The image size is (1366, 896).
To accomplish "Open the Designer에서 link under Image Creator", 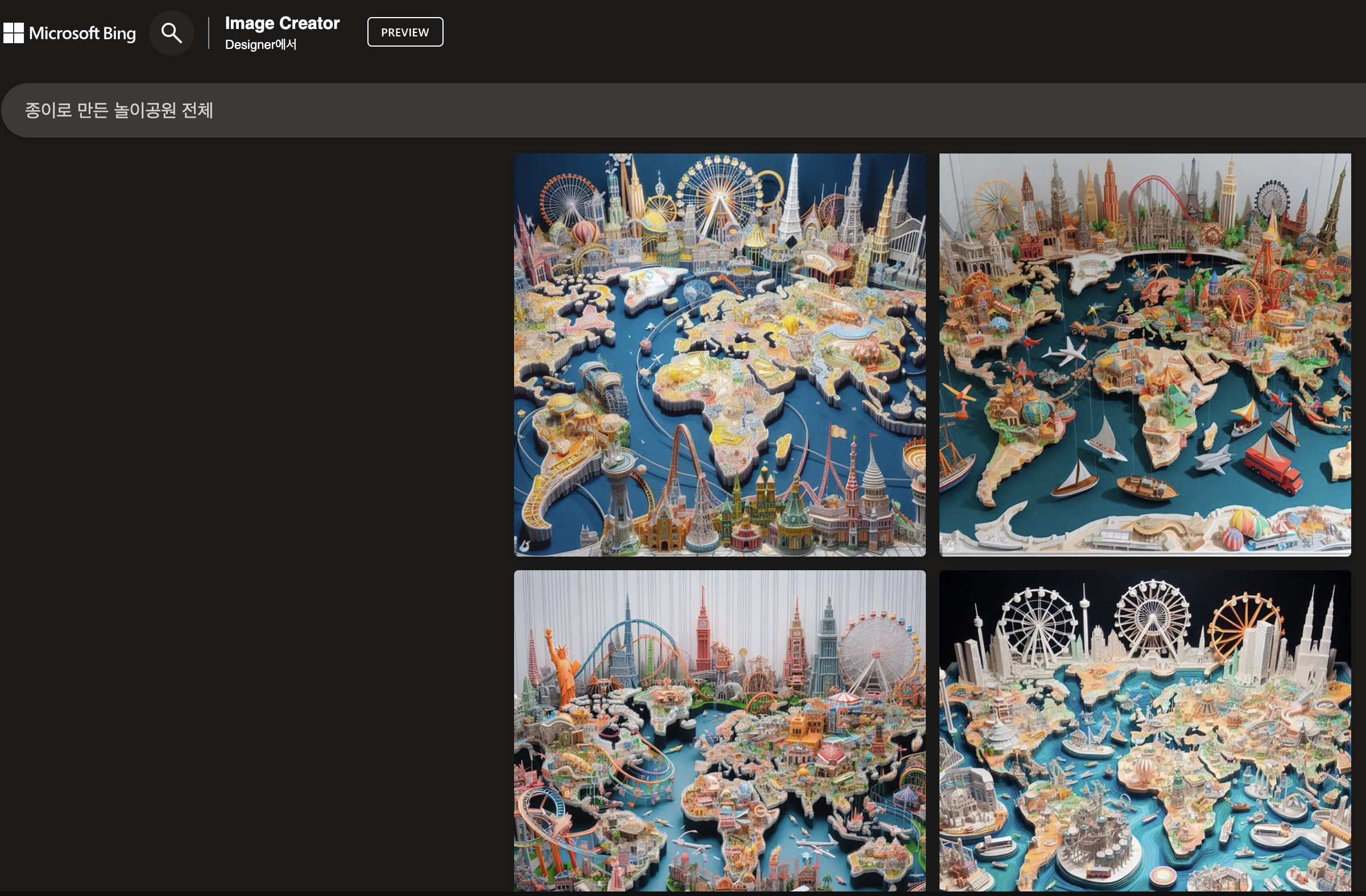I will coord(260,45).
